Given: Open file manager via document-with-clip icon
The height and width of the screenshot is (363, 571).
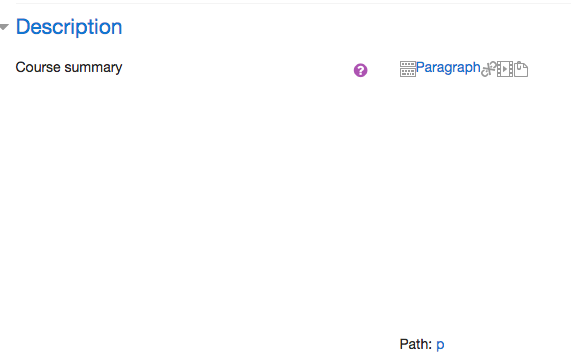Looking at the screenshot, I should [x=521, y=69].
